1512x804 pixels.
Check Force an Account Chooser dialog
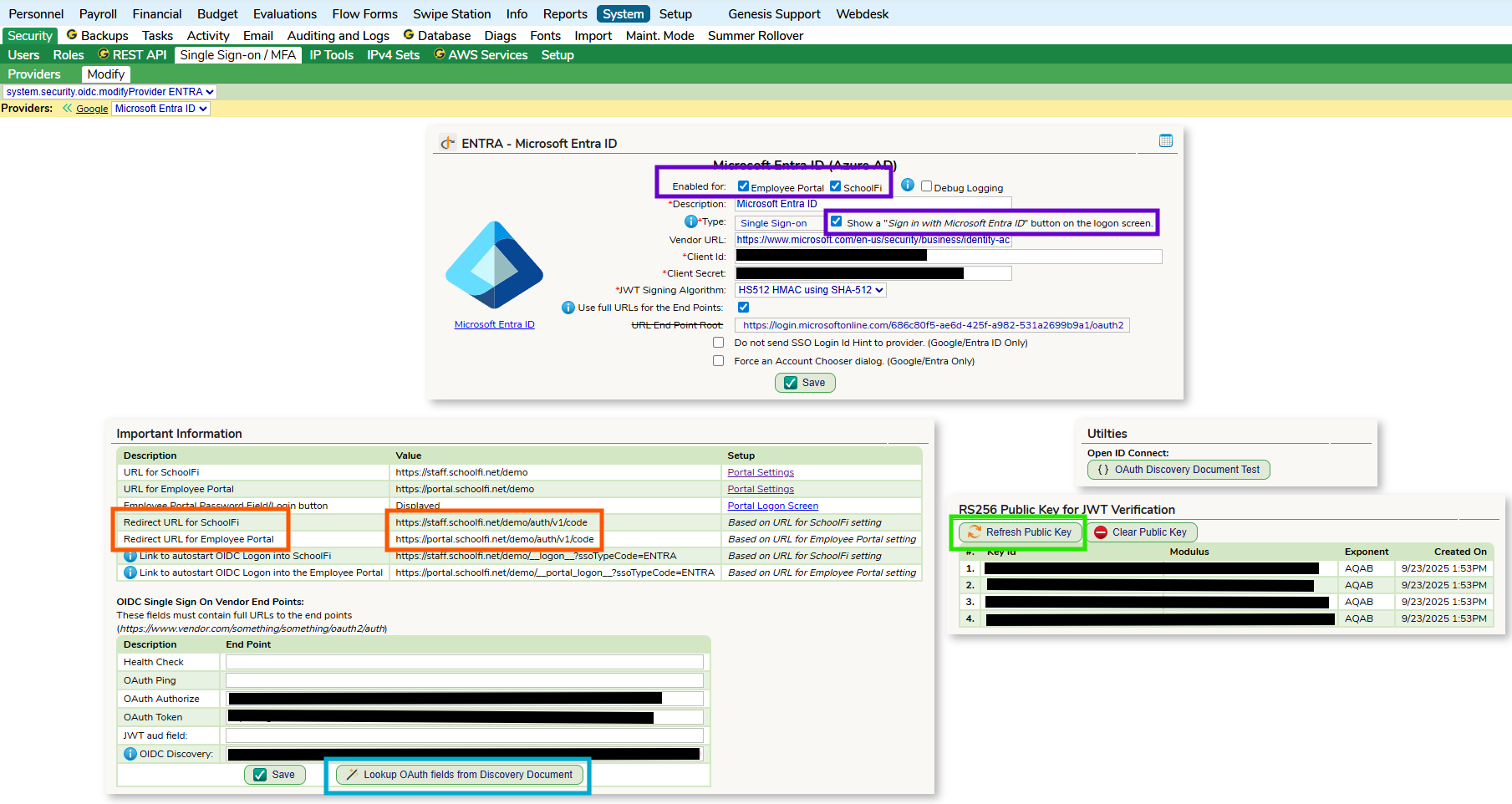pos(718,361)
